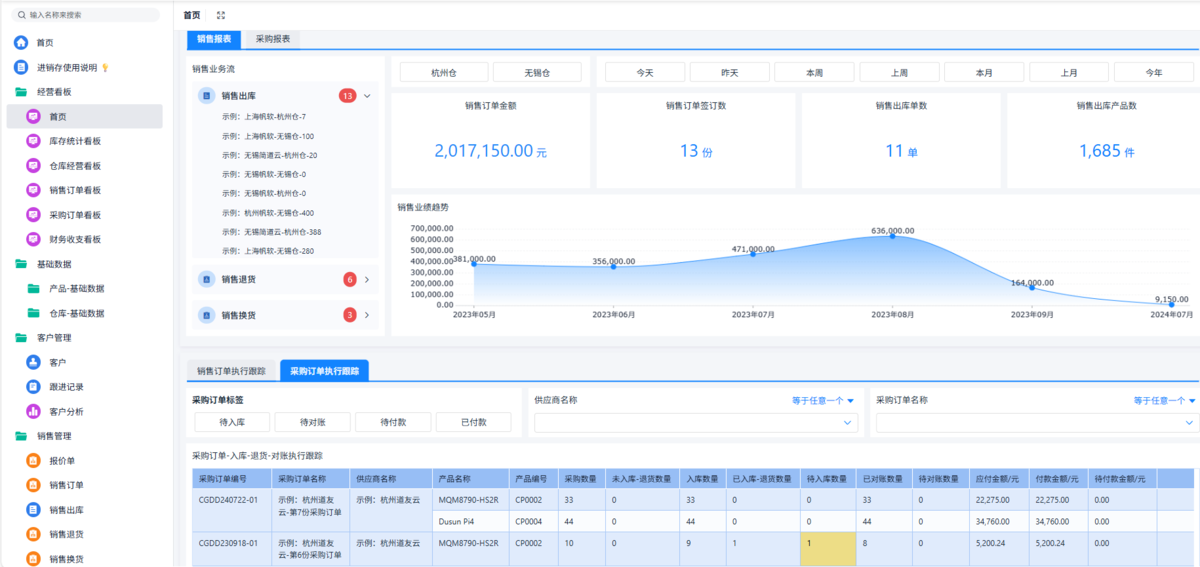Click the 销售出库 icon in 销售业务流
The image size is (1200, 567).
point(206,96)
